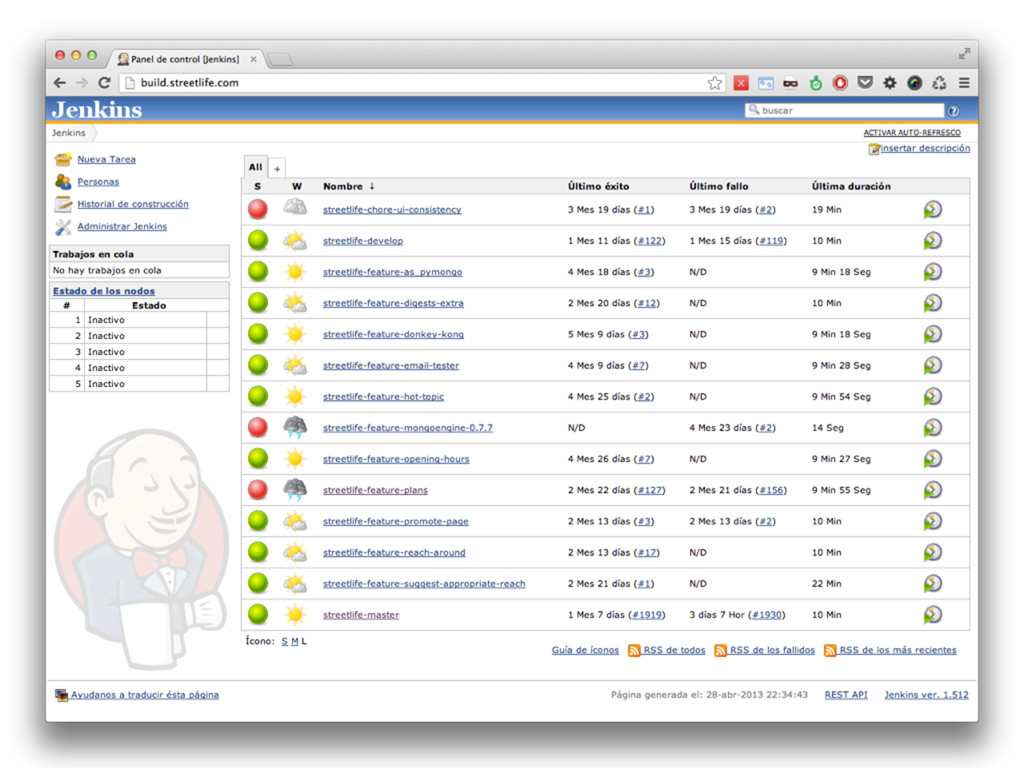
Task: Trigger build for streetlife-feature-donkey-kong
Action: (x=933, y=334)
